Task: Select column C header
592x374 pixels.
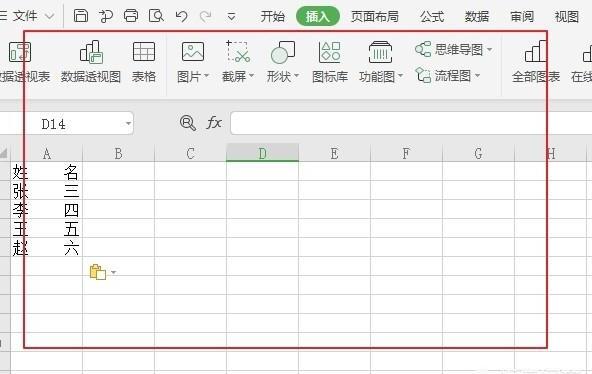Action: (190, 154)
